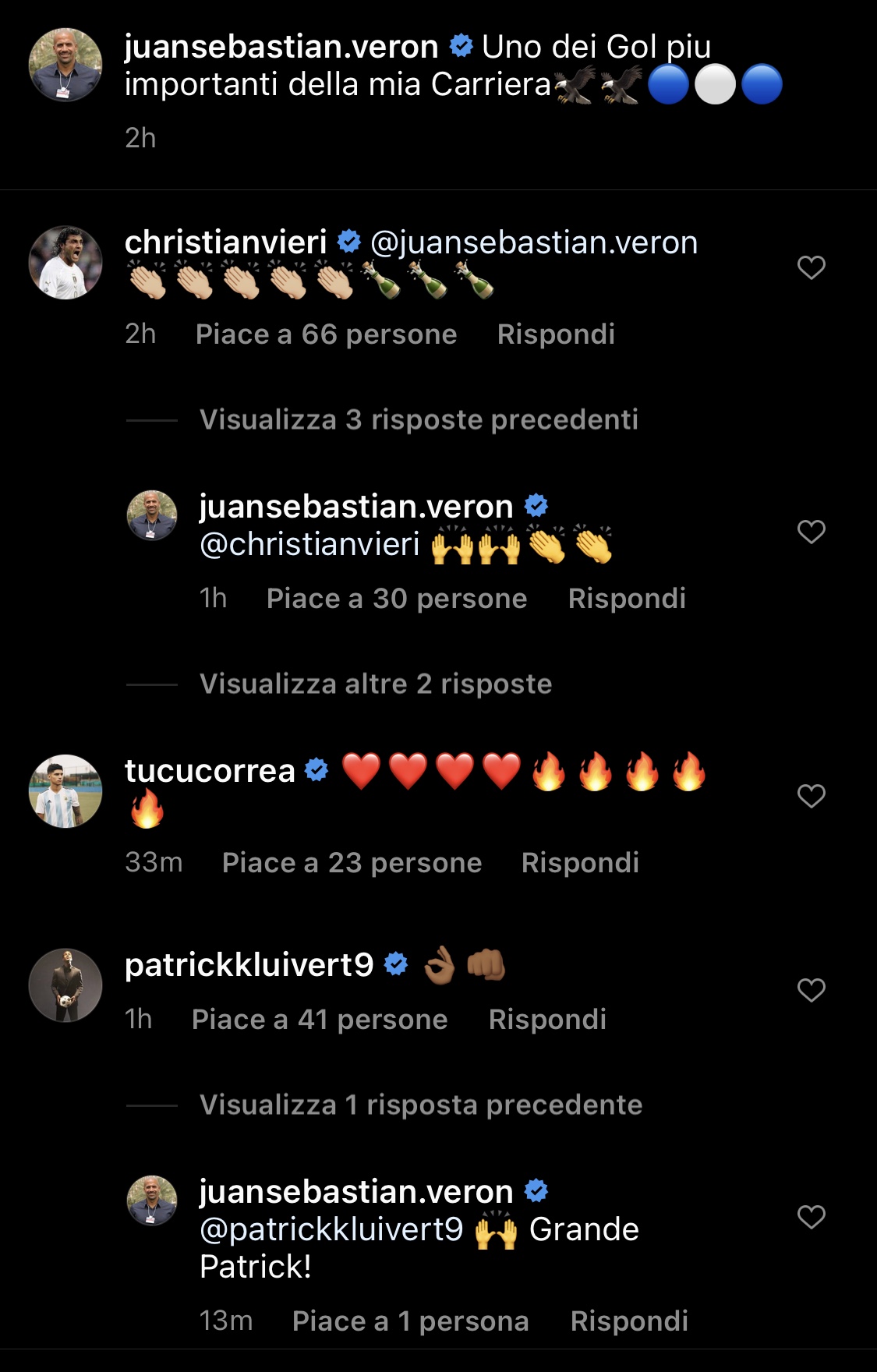Reply to christianvieri's comment via Rispondi
Viewport: 877px width, 1372px height.
tap(556, 334)
